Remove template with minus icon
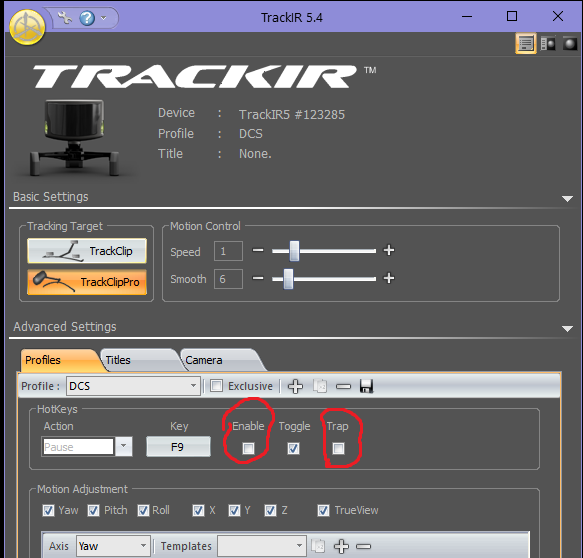Image resolution: width=583 pixels, height=558 pixels. coord(363,546)
